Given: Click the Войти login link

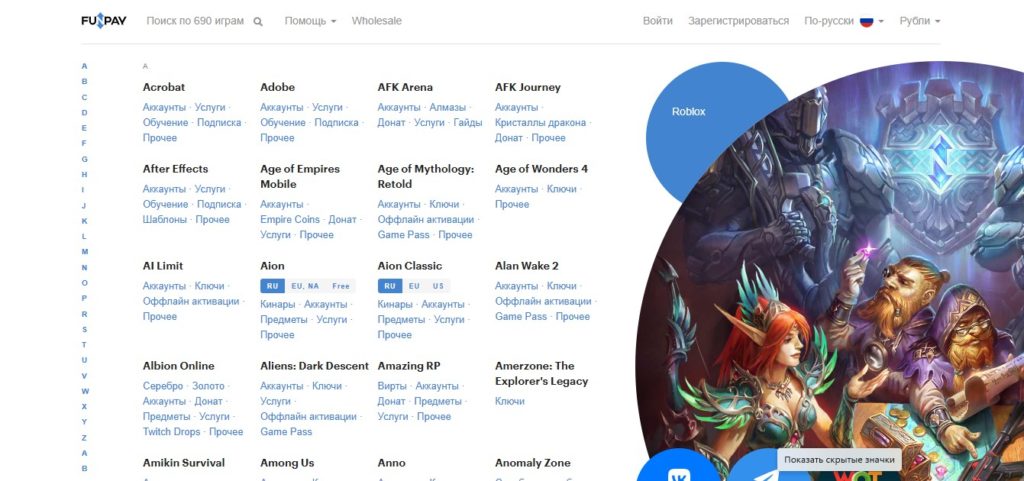Looking at the screenshot, I should point(658,21).
